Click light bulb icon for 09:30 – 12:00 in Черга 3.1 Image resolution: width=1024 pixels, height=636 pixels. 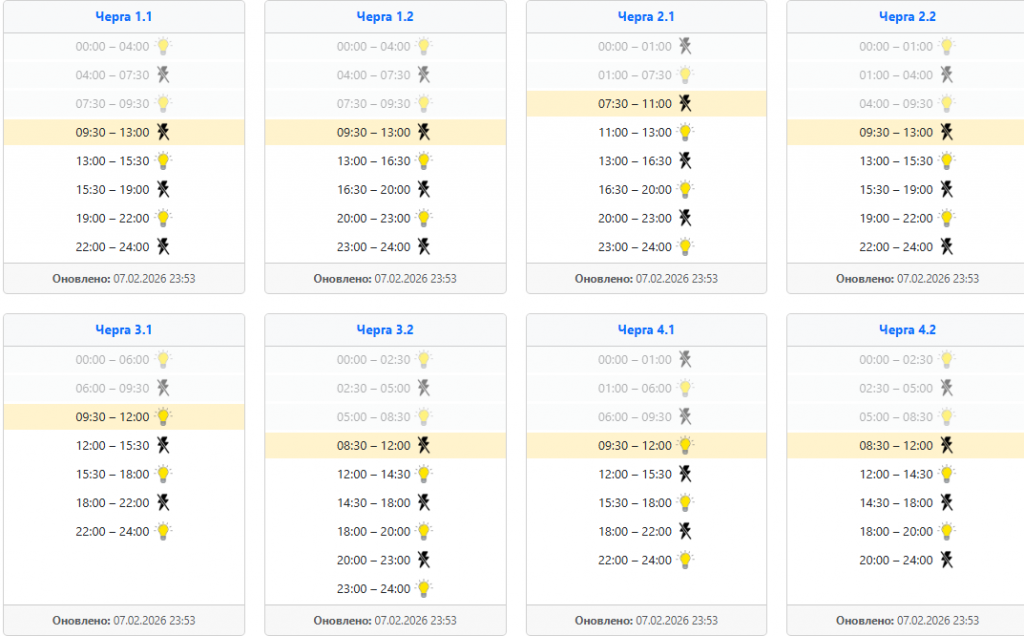[x=163, y=417]
